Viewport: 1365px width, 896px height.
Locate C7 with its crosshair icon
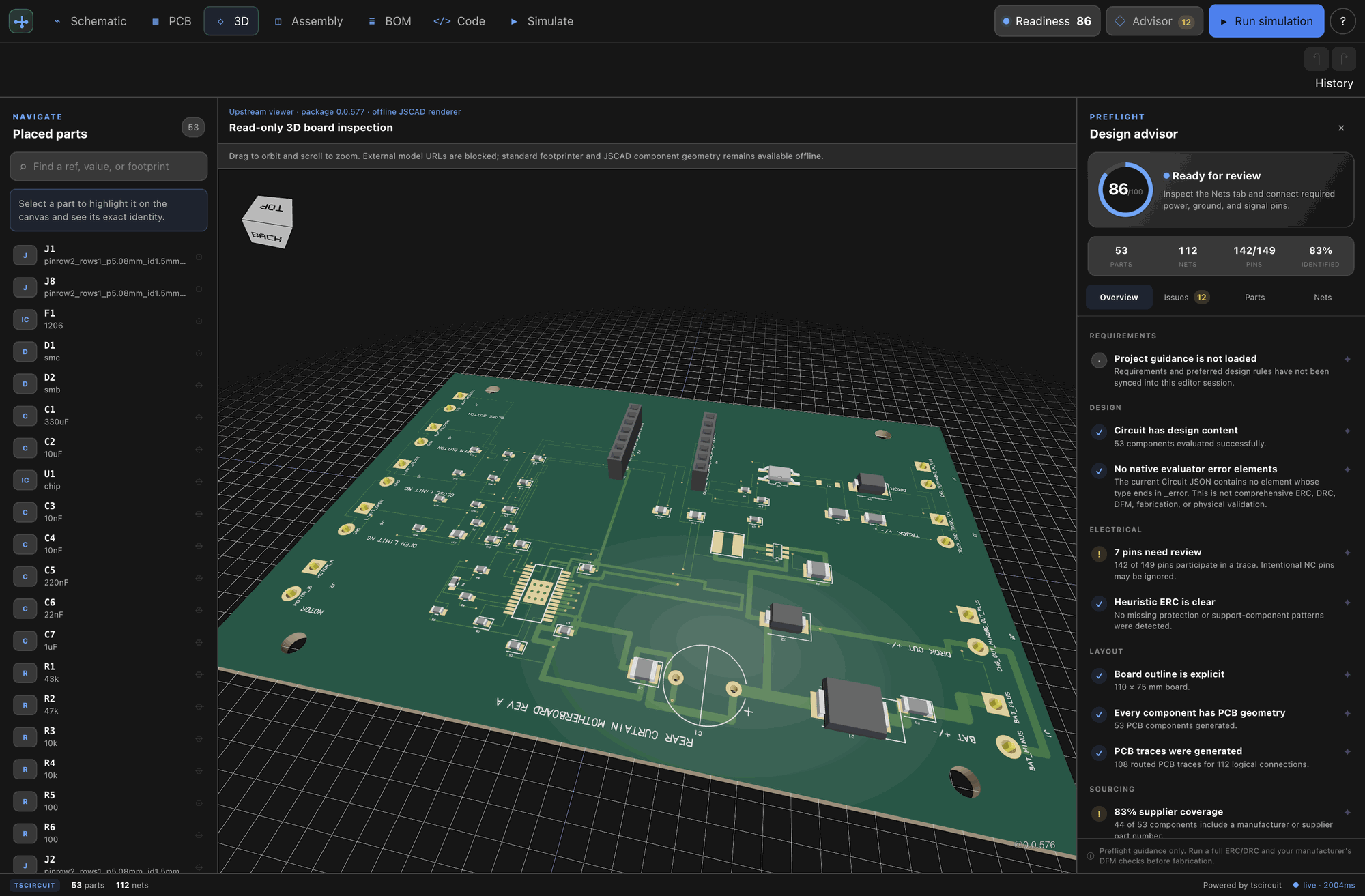[199, 642]
